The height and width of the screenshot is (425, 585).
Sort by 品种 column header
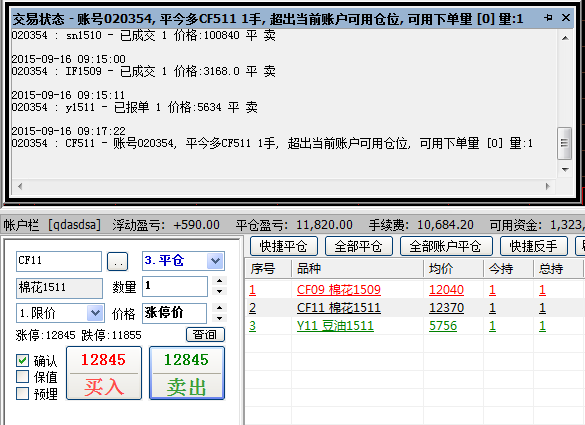357,269
